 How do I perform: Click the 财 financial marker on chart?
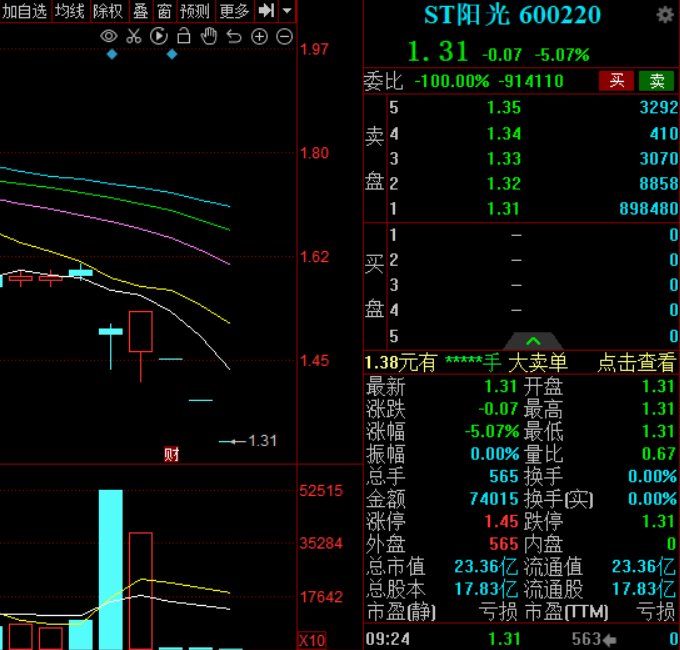(171, 454)
